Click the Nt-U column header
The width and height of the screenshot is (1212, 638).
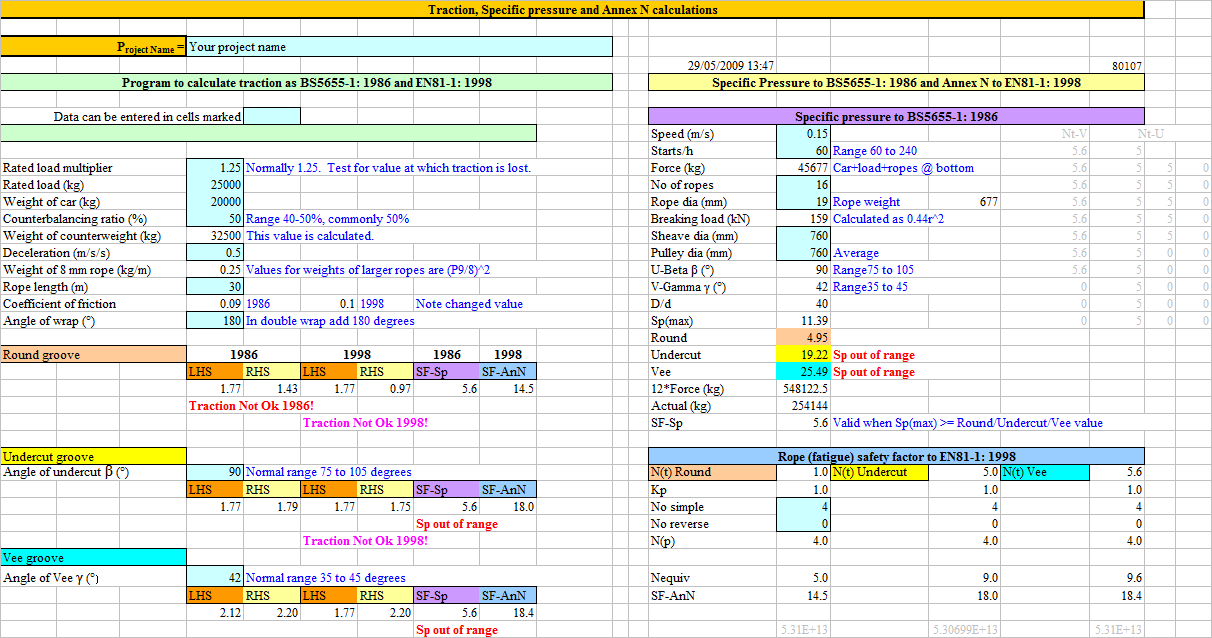click(1151, 134)
